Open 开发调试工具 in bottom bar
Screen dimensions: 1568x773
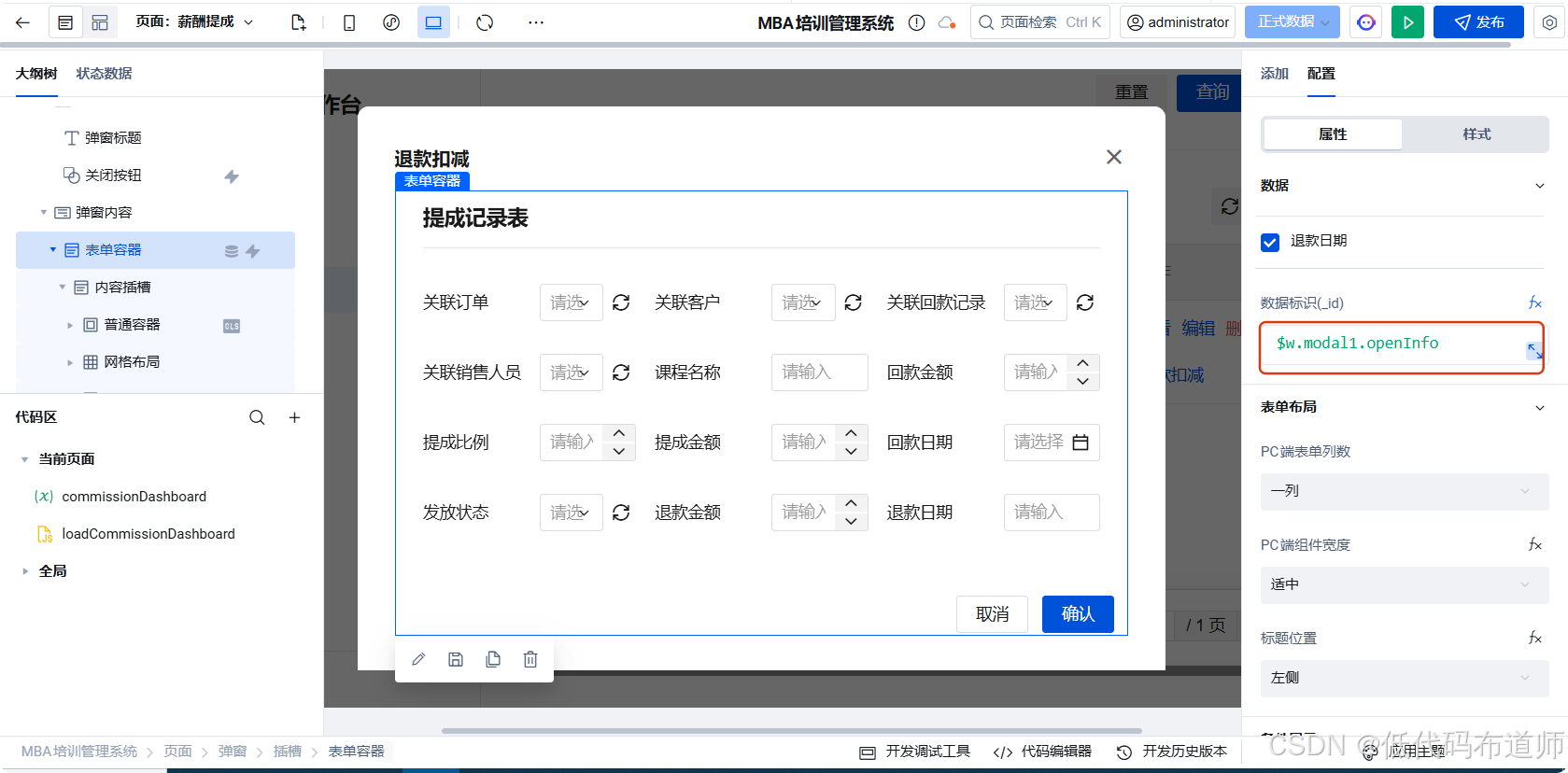pyautogui.click(x=915, y=752)
